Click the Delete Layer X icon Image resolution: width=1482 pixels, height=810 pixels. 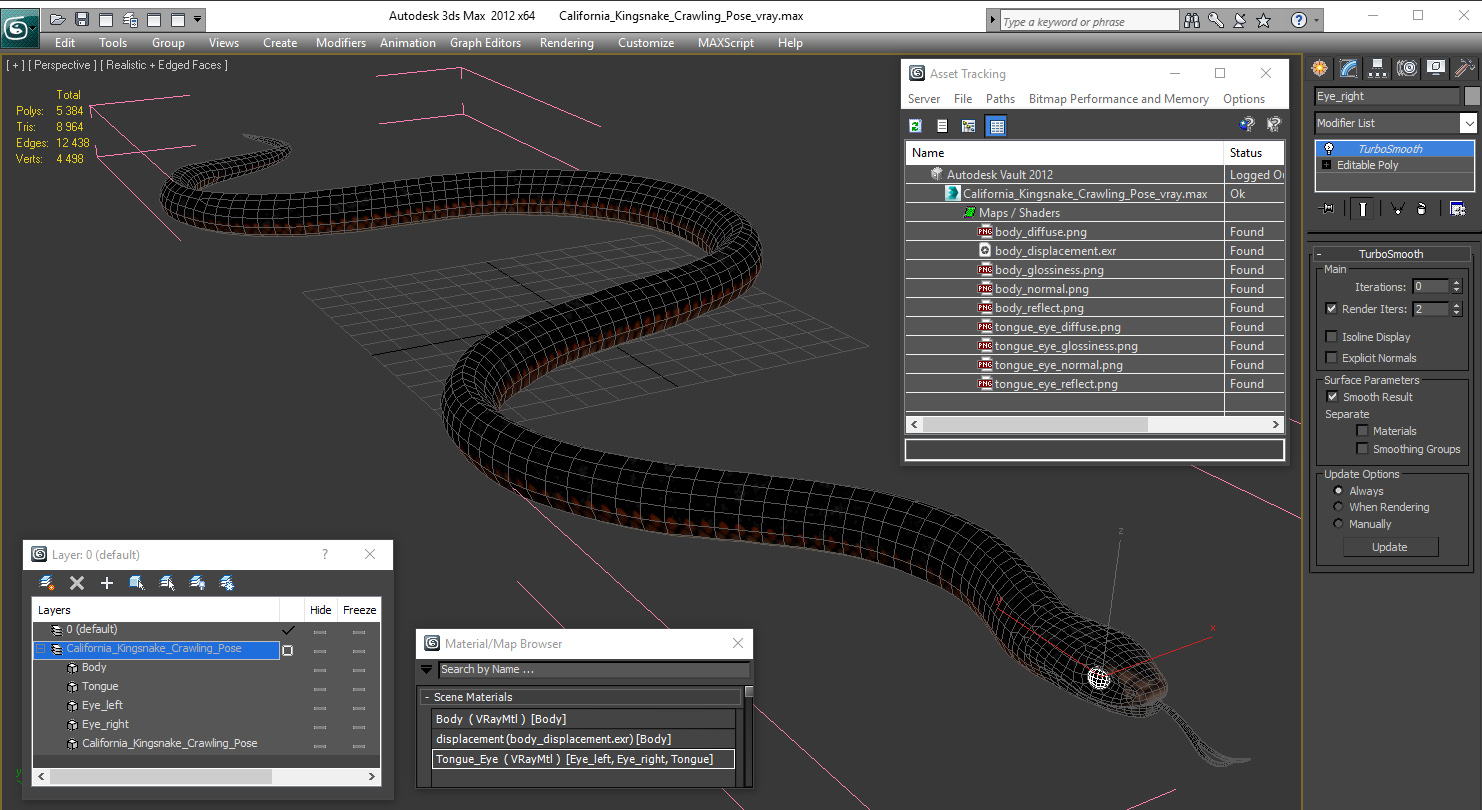pos(77,583)
